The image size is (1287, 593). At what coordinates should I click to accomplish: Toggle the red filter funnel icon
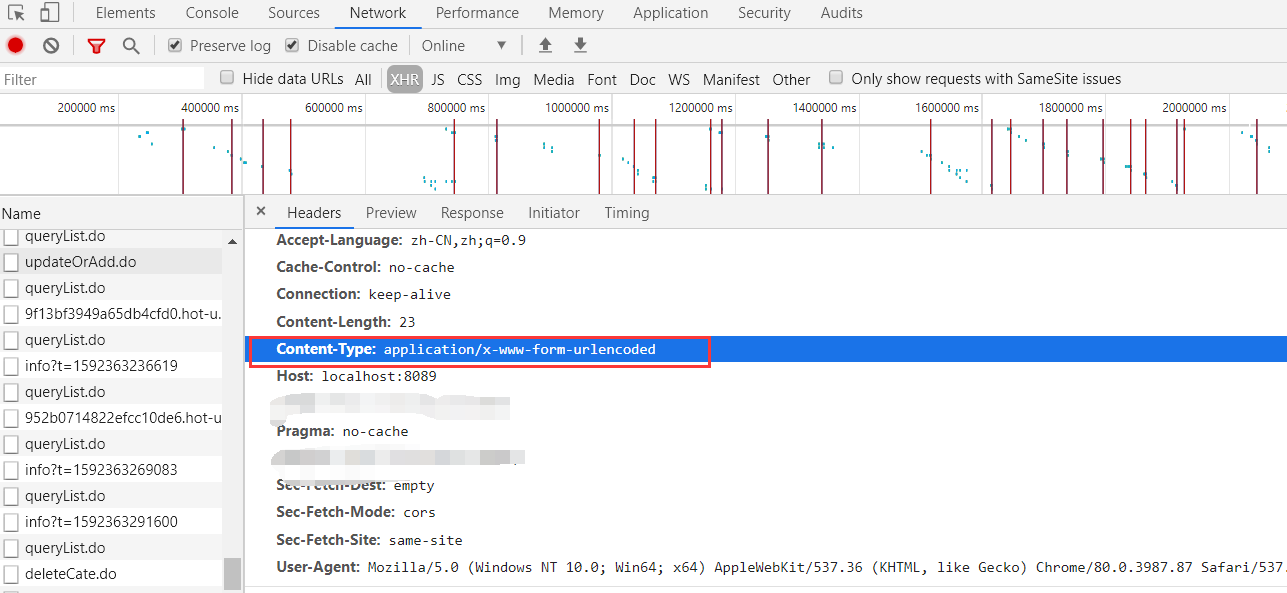tap(96, 46)
